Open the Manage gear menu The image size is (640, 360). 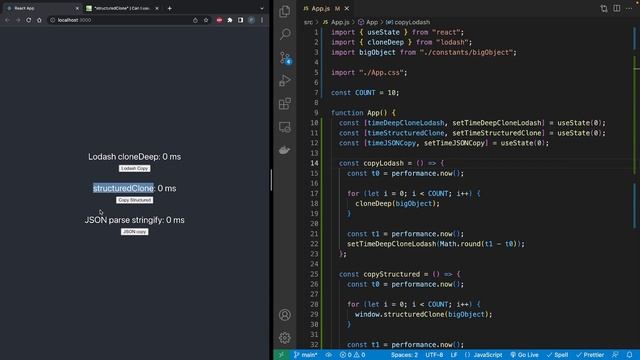tap(285, 338)
